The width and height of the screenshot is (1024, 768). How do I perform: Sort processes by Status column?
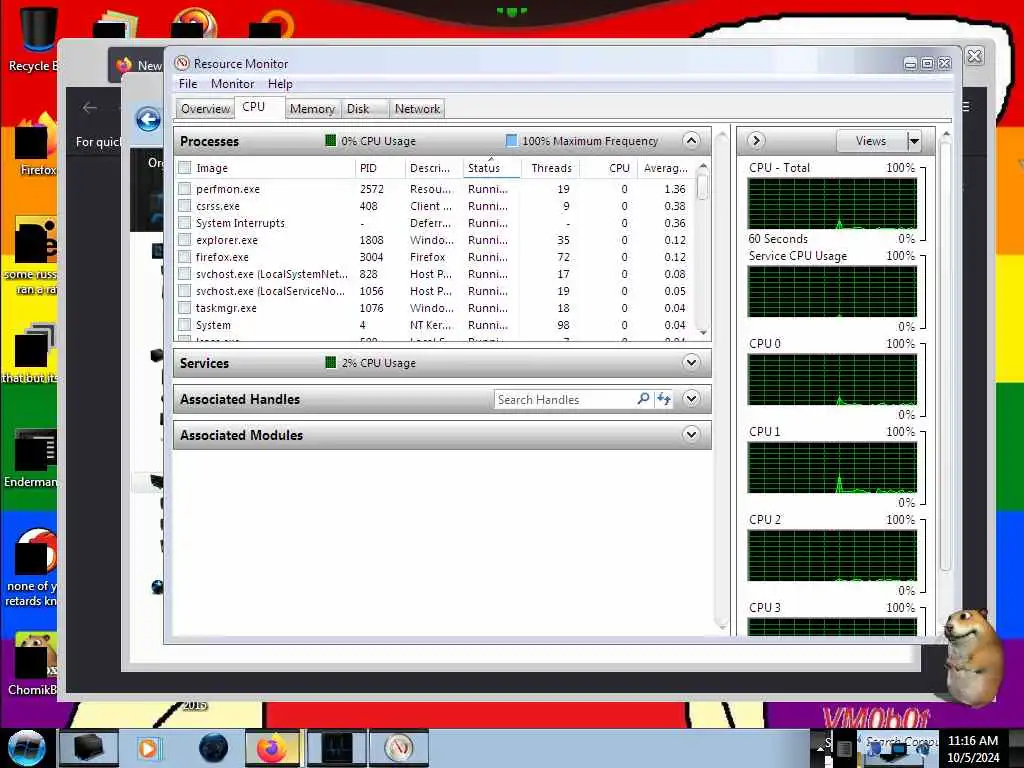tap(491, 168)
